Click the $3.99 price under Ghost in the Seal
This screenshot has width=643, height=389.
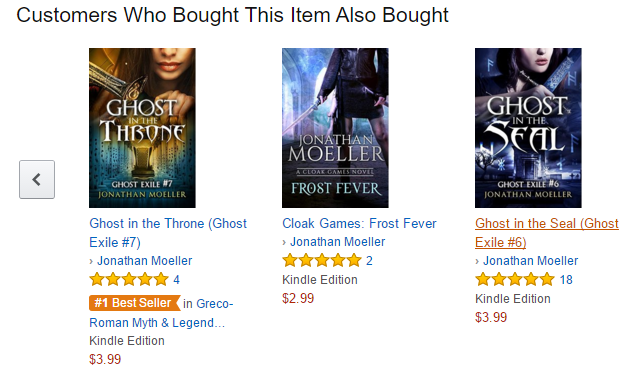pyautogui.click(x=491, y=317)
